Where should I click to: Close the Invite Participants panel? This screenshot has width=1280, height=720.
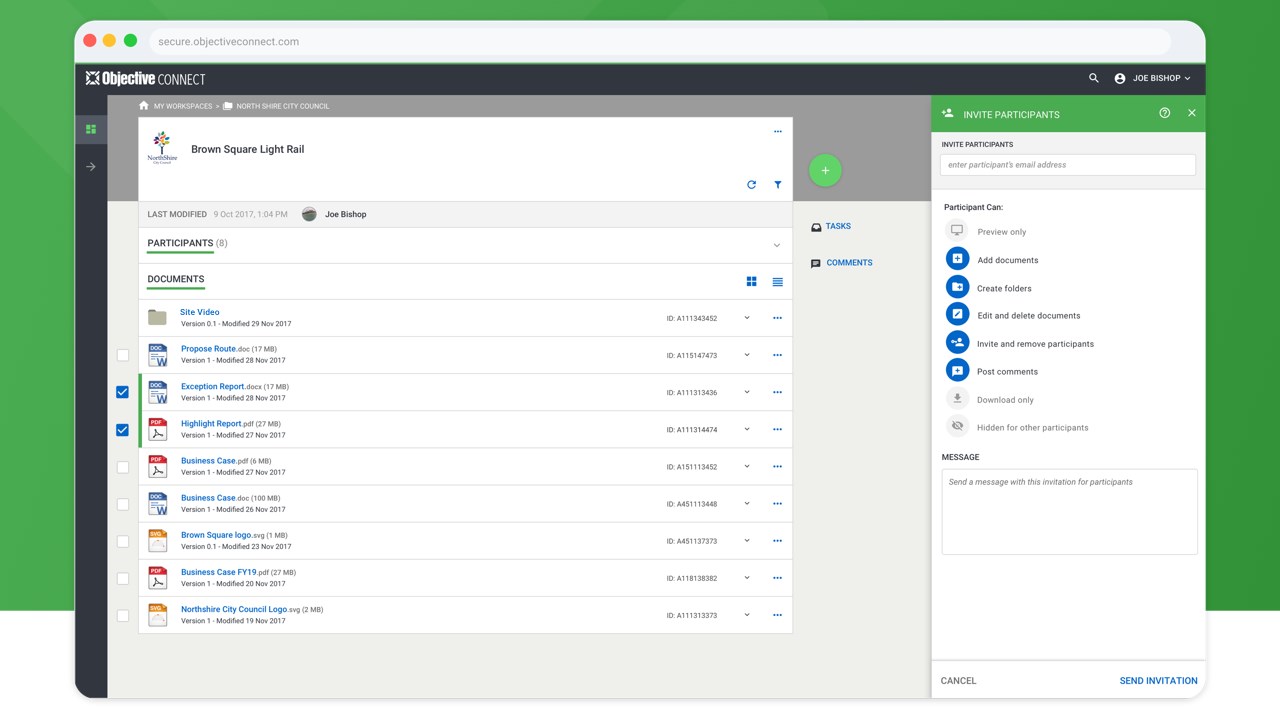tap(1192, 113)
